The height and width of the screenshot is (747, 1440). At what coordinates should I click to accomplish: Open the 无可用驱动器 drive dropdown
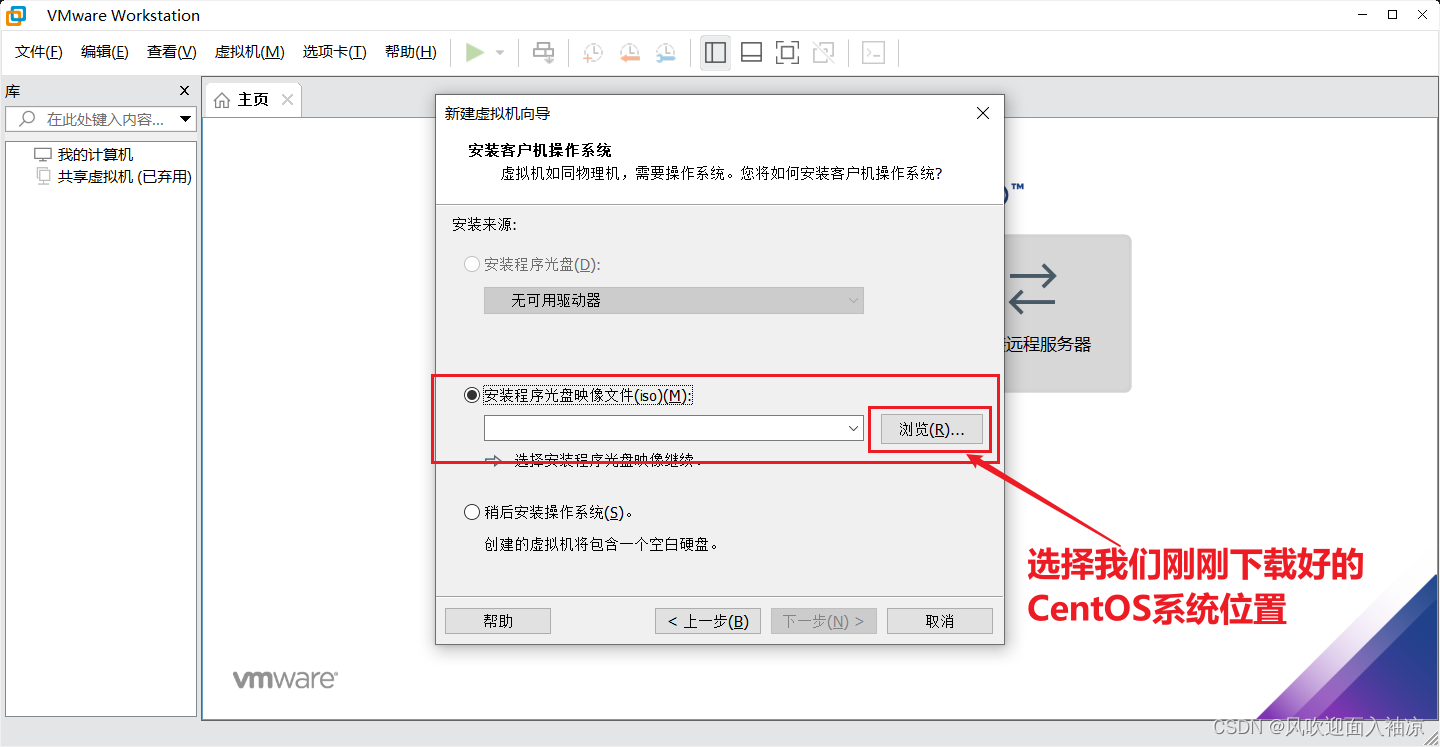(x=674, y=300)
